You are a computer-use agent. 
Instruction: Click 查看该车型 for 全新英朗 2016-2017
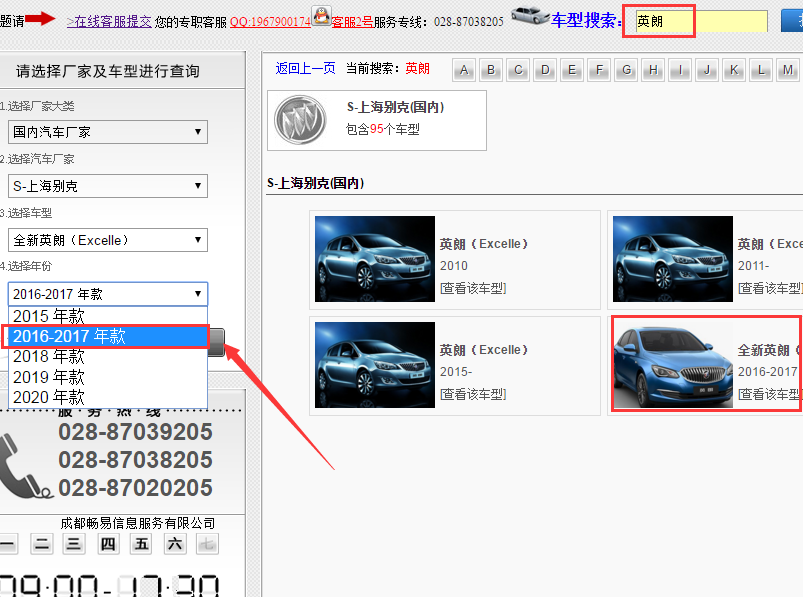click(x=770, y=394)
